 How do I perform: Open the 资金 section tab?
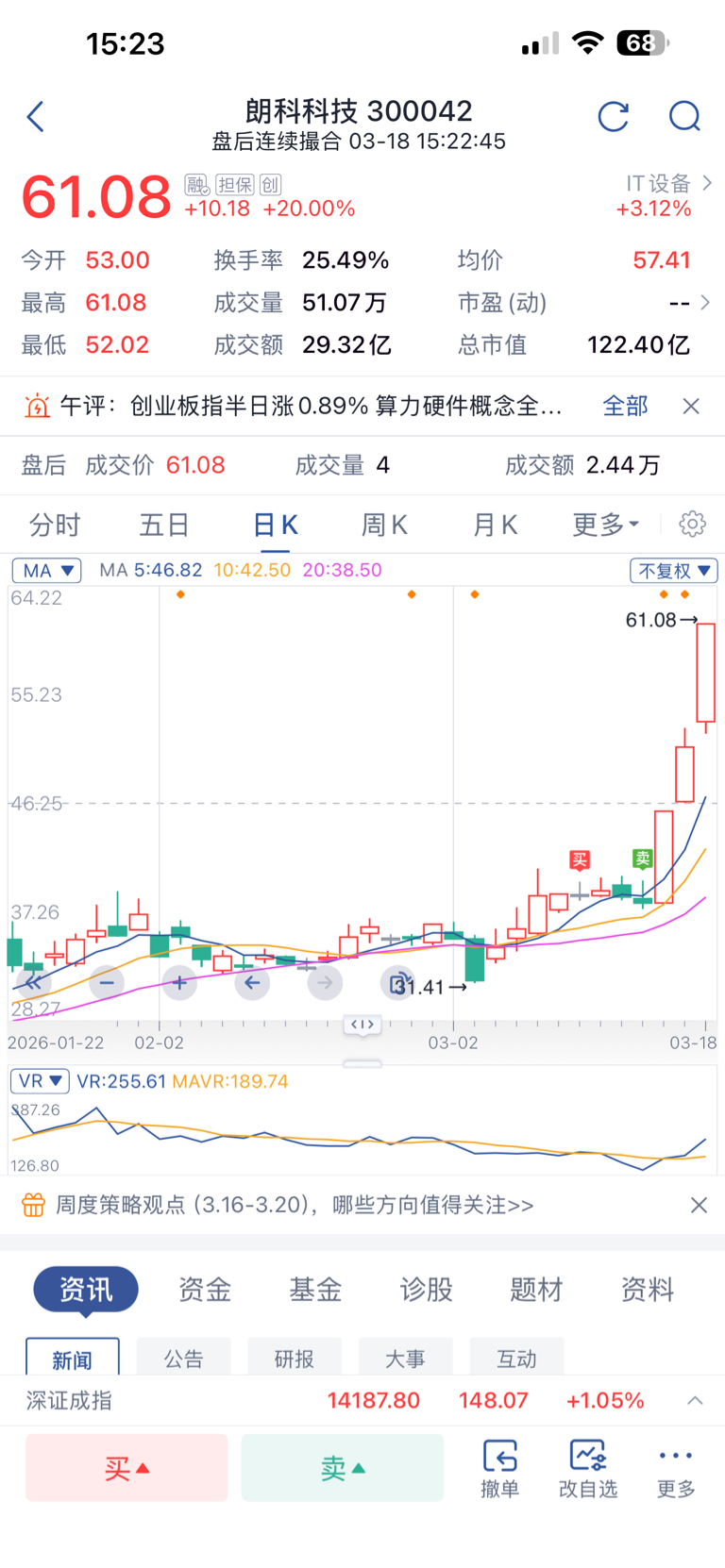[205, 1290]
